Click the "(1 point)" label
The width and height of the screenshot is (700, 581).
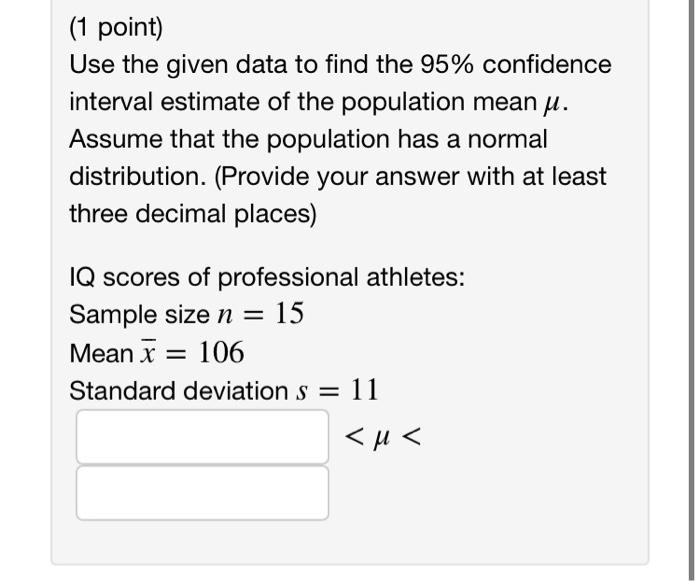(116, 28)
